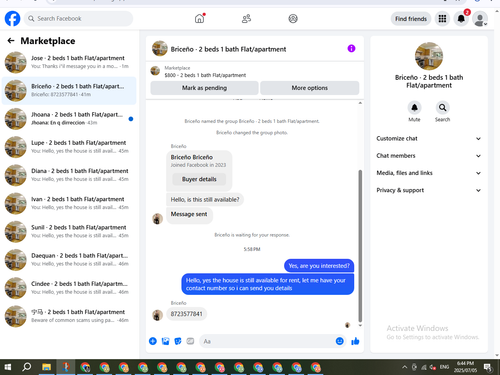Focus the Search Facebook field
Viewport: 500px width, 375px height.
tap(78, 19)
